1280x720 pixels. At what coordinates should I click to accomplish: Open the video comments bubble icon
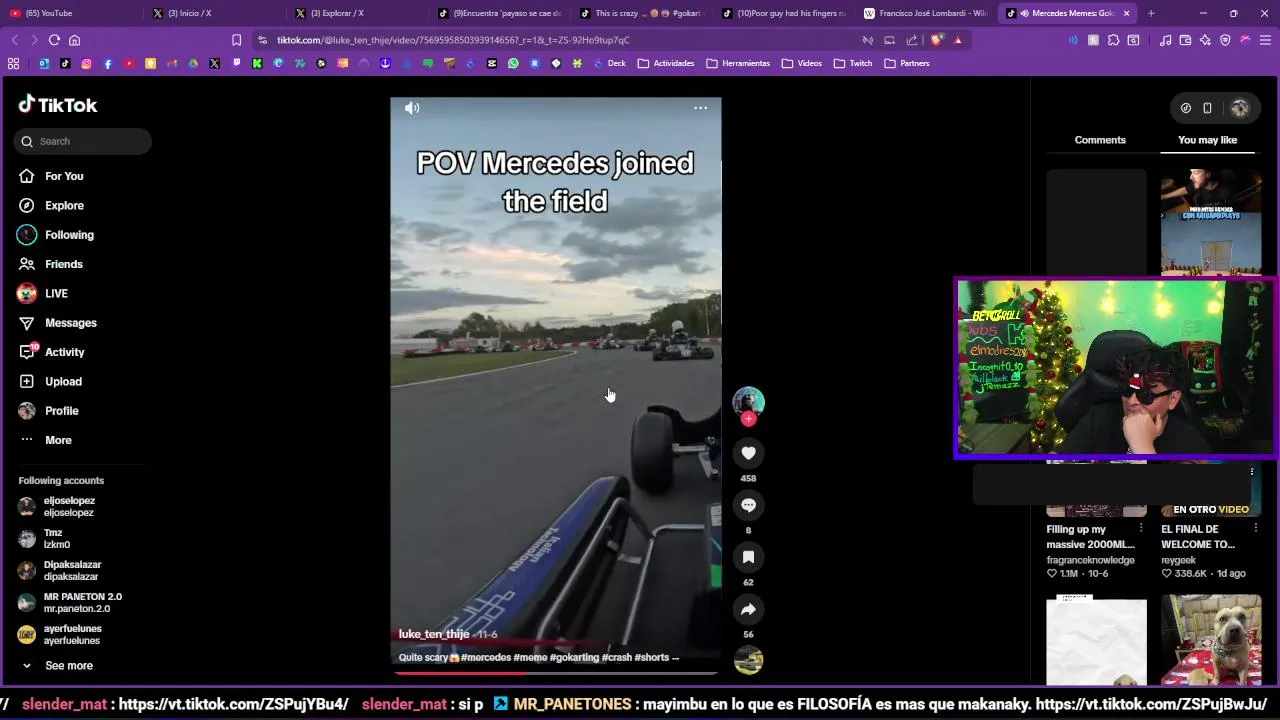tap(748, 505)
